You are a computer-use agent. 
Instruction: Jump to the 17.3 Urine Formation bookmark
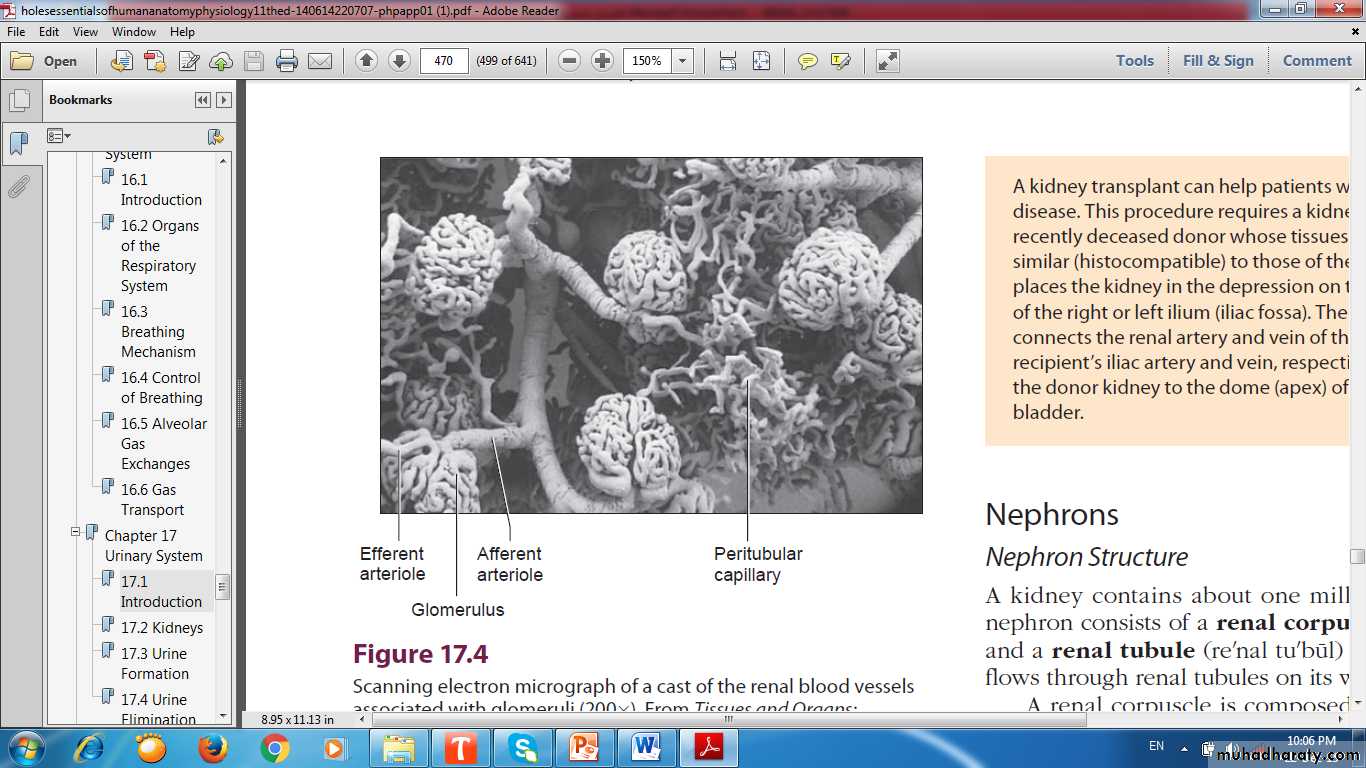(x=154, y=663)
